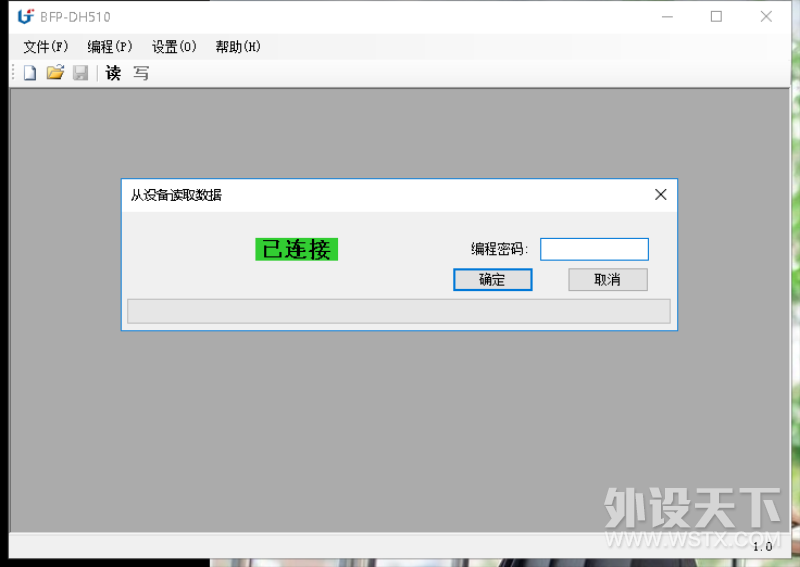Click the 取消 button in the dialog

tap(608, 280)
